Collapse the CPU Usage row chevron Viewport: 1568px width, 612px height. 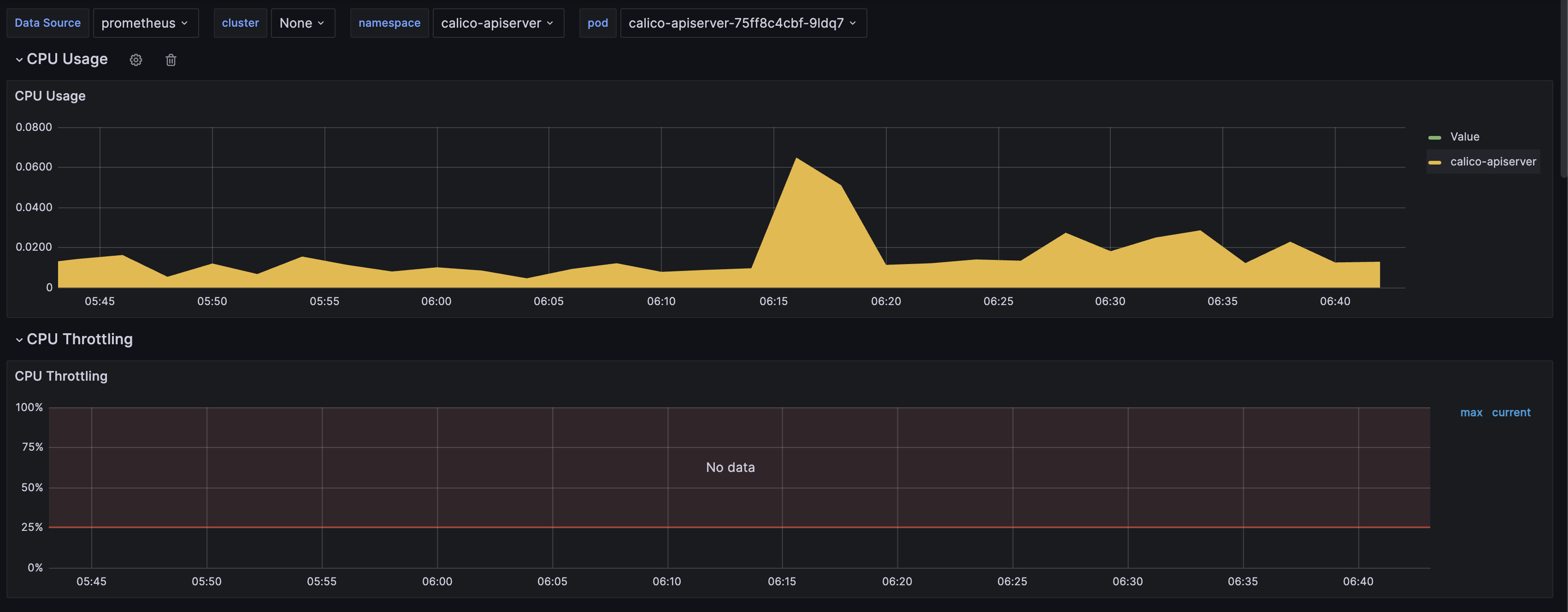click(x=19, y=59)
